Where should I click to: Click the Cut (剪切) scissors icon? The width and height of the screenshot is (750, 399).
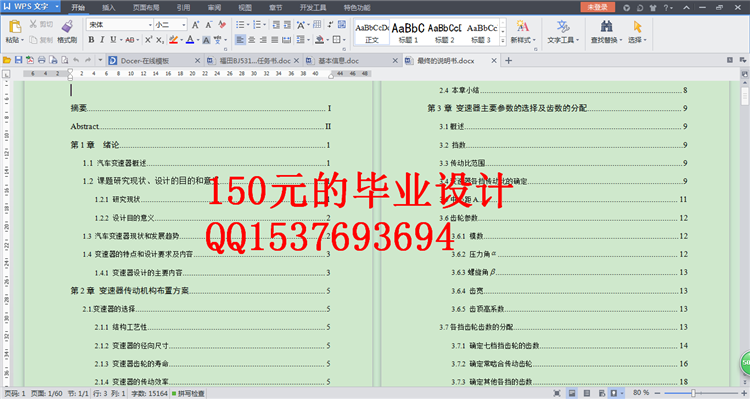pyautogui.click(x=33, y=24)
